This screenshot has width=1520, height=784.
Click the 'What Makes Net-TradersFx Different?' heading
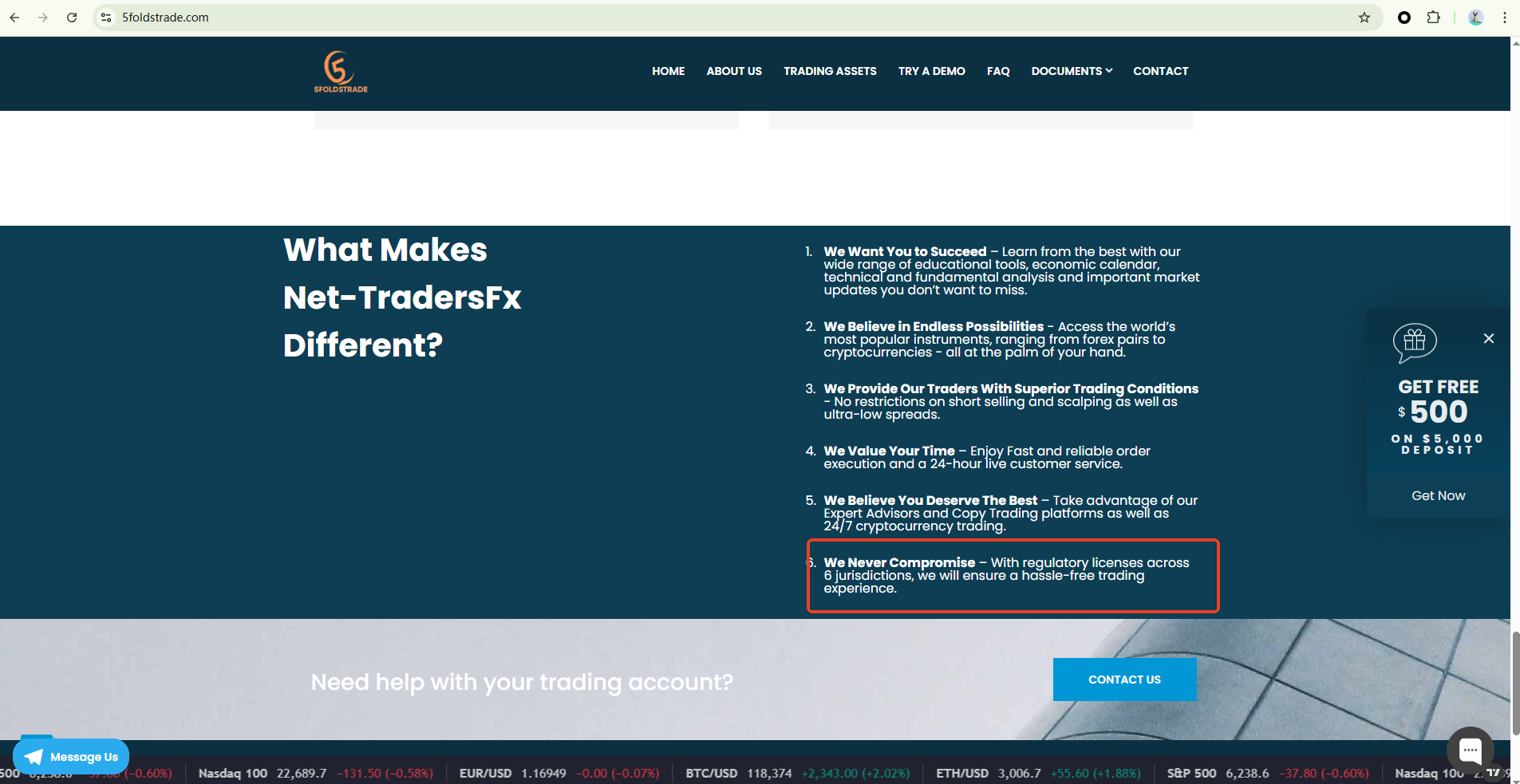pyautogui.click(x=402, y=297)
